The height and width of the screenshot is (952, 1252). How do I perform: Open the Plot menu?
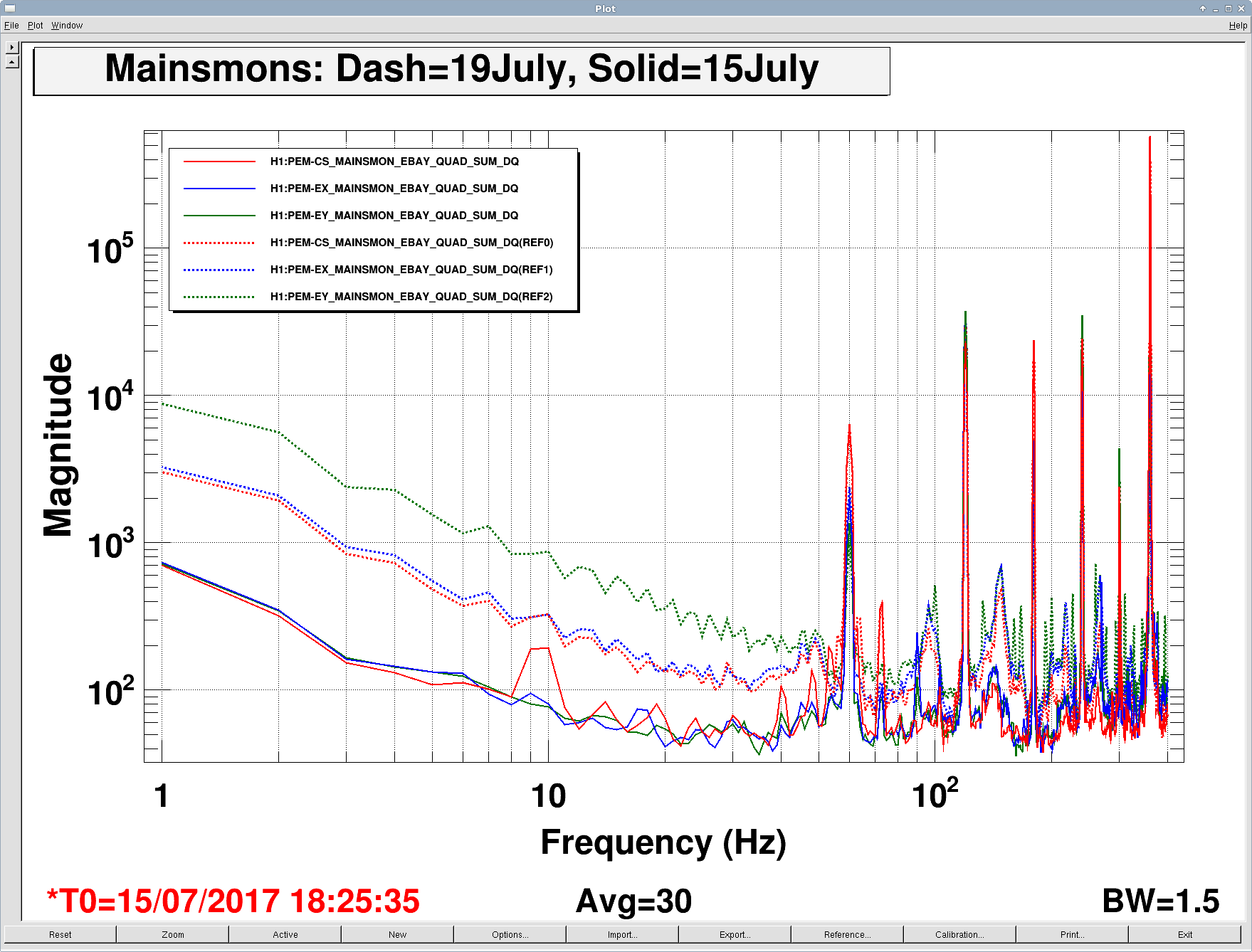pos(36,26)
